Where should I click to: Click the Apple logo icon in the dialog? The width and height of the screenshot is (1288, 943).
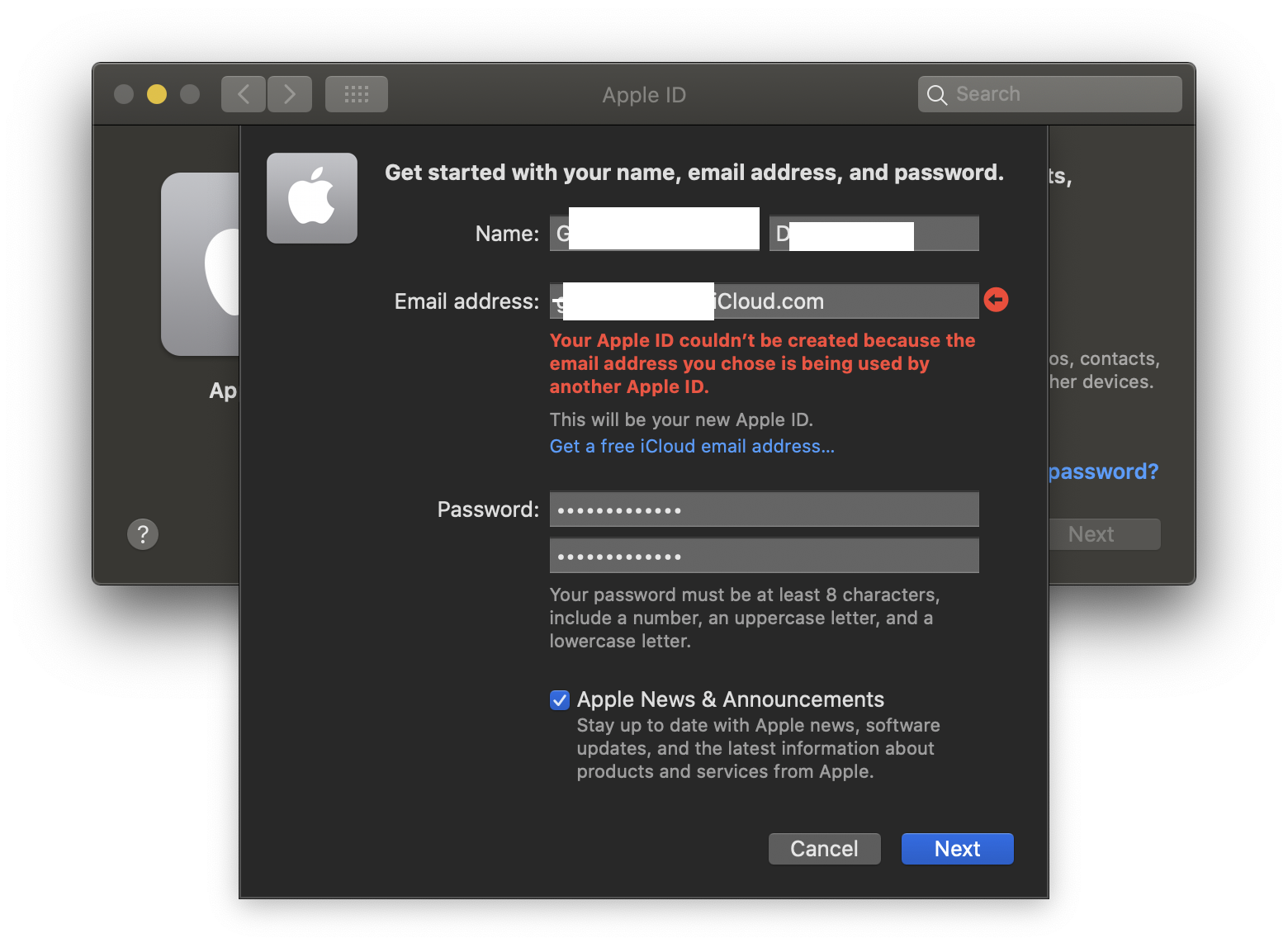point(312,198)
